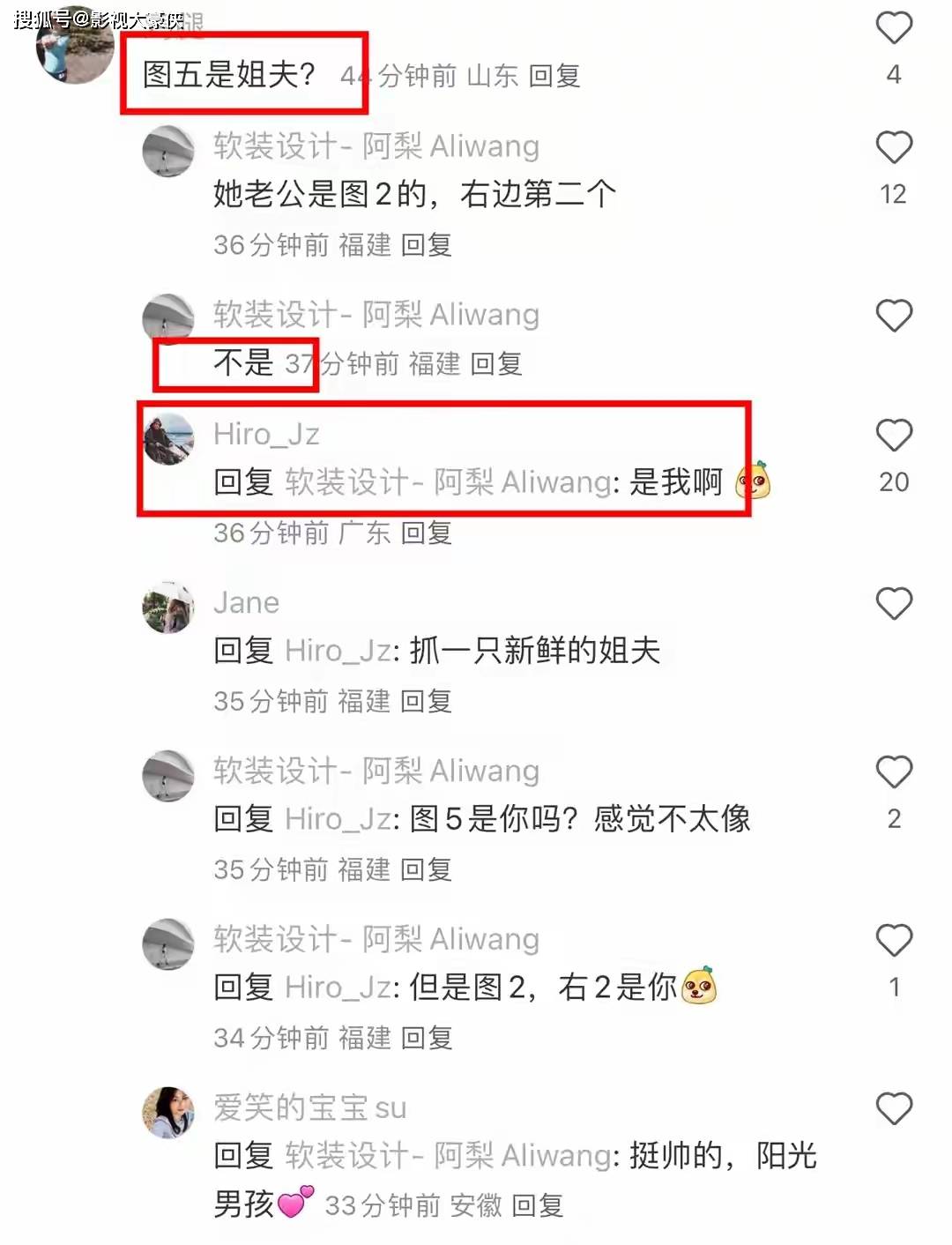Like Jane's comment

[893, 604]
